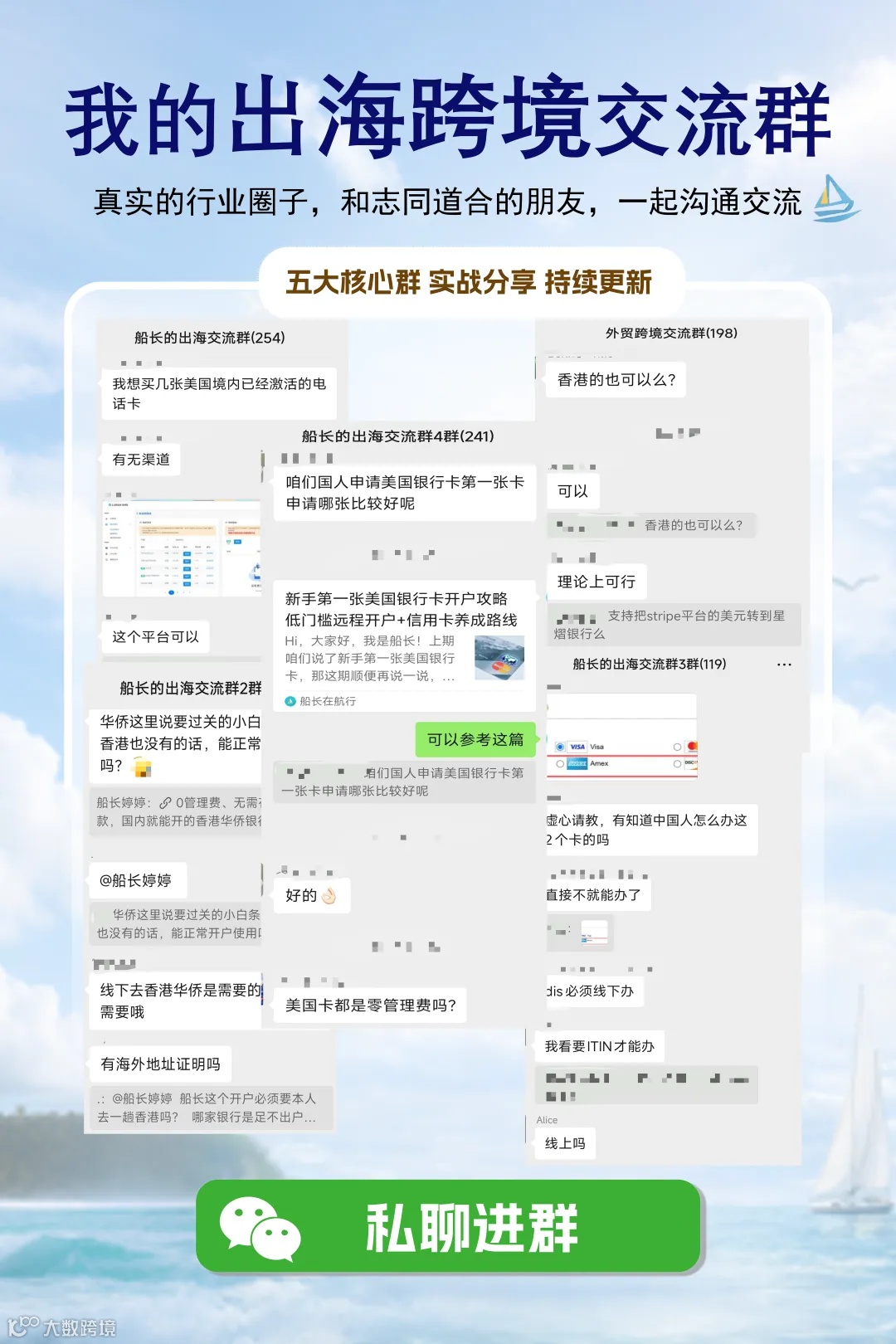The height and width of the screenshot is (1344, 896).
Task: Click the quoted reply 船长婷婷 0管理费
Action: pyautogui.click(x=176, y=811)
